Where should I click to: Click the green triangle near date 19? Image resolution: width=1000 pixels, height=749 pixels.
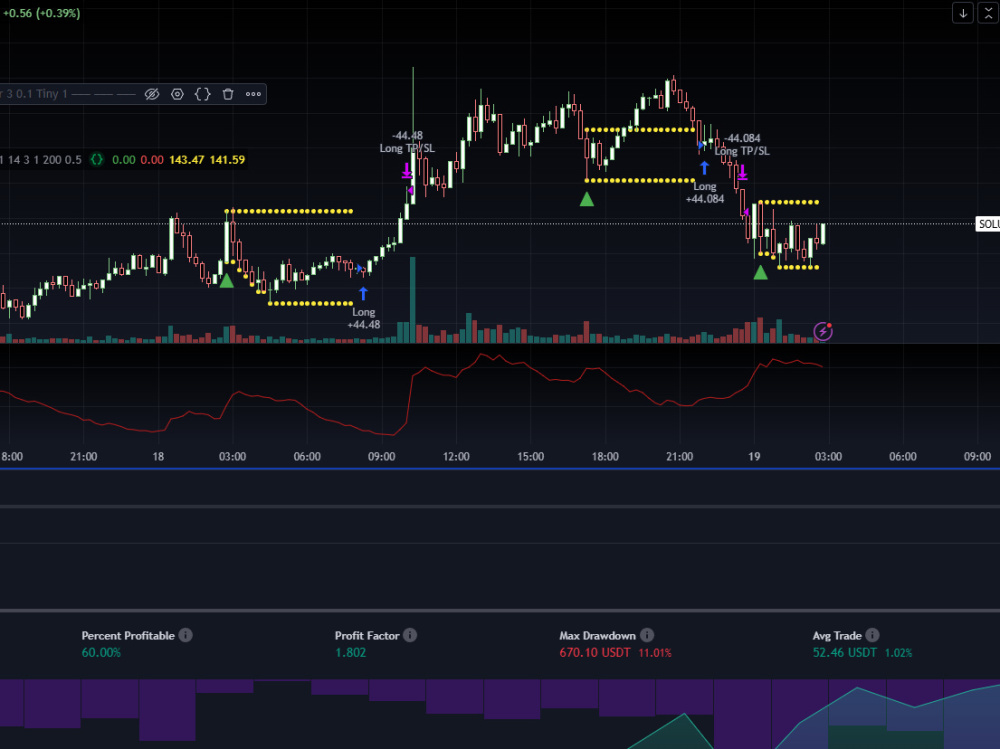pyautogui.click(x=760, y=273)
